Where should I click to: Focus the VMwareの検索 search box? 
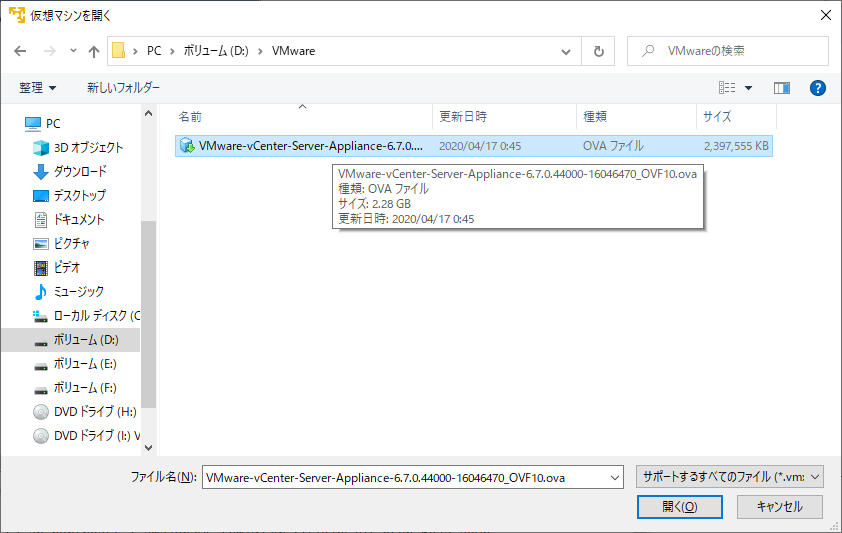[x=728, y=51]
